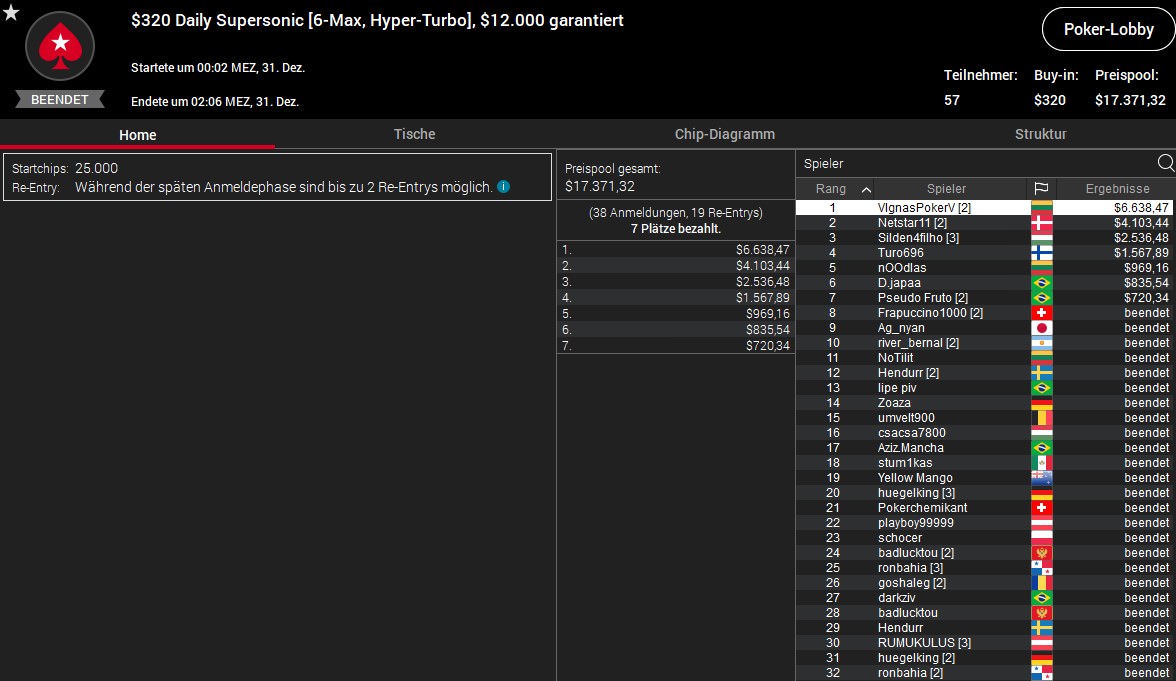Select the first place prize row
This screenshot has height=681, width=1176.
675,249
